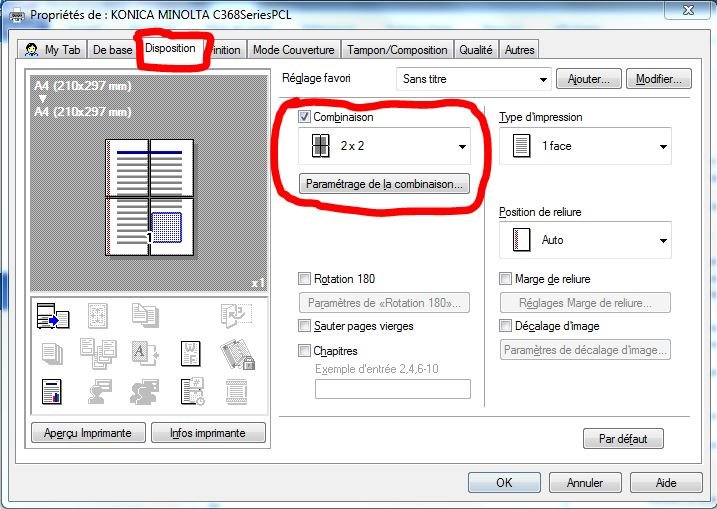Open the Mode Couverture tab
This screenshot has width=717, height=509.
click(x=294, y=49)
